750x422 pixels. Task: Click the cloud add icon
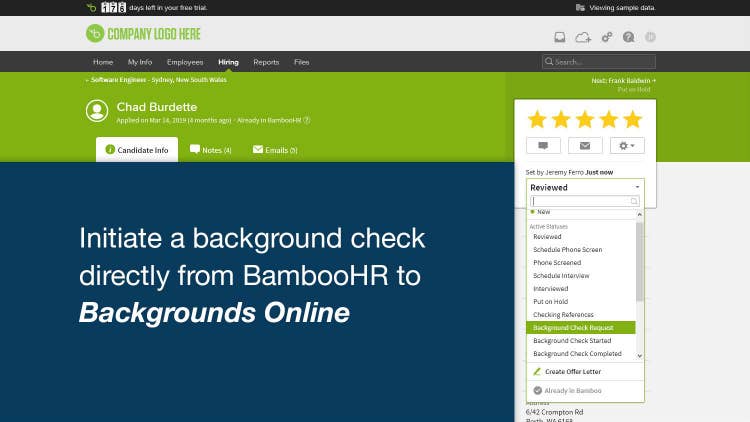point(583,37)
